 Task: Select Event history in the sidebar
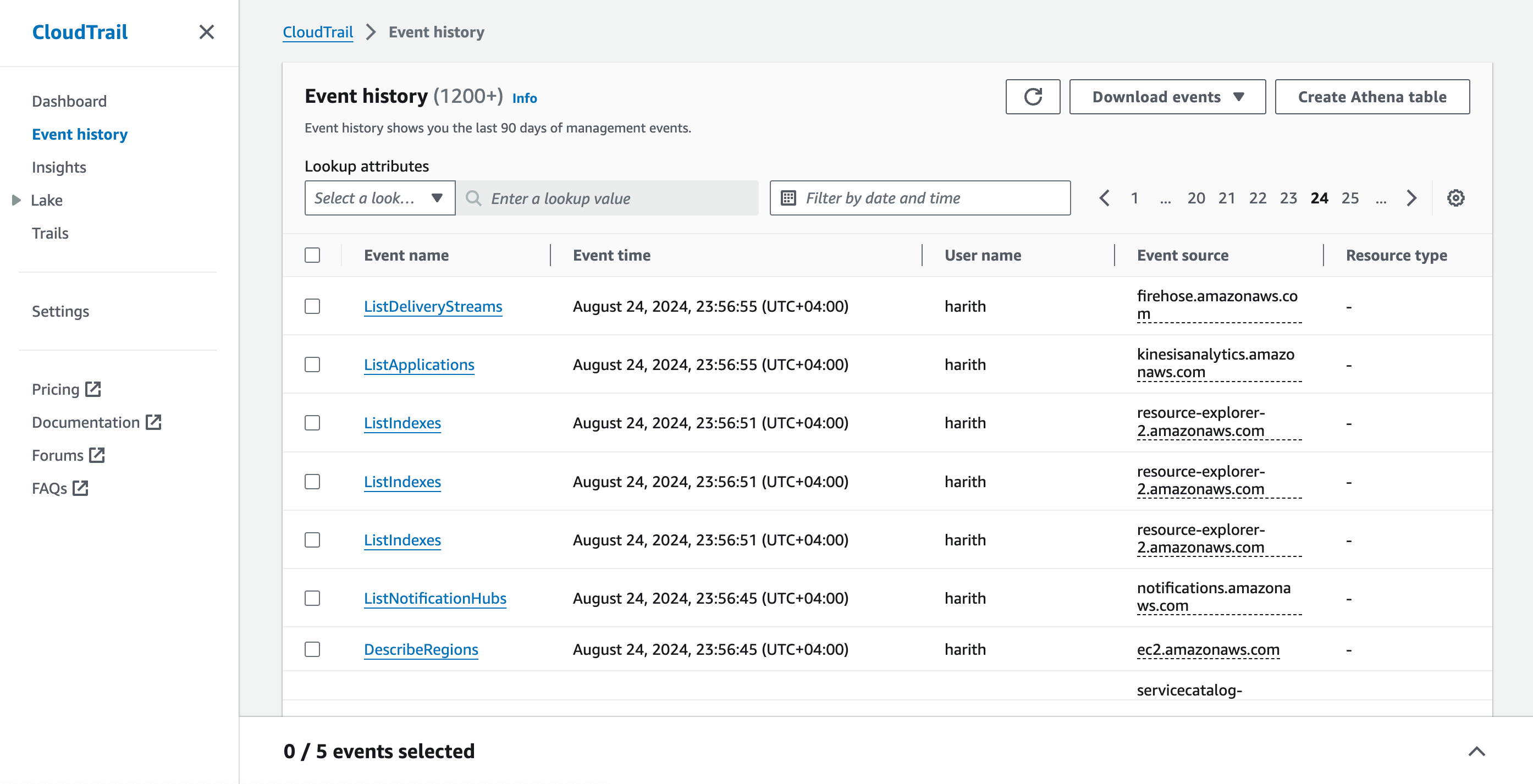80,135
